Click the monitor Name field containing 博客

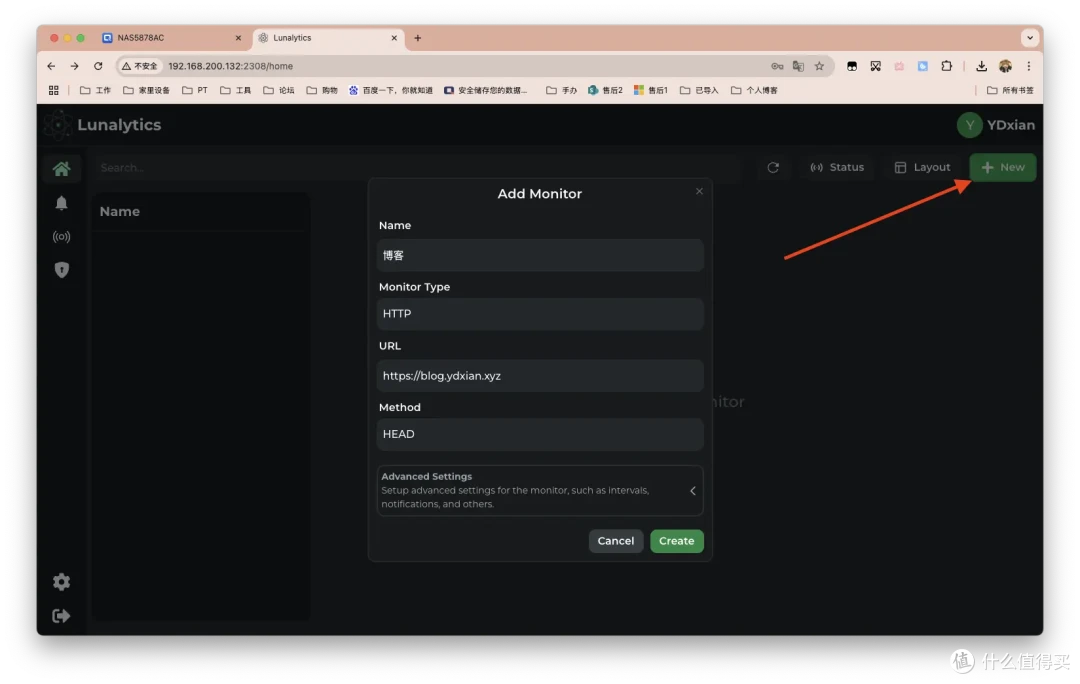click(x=540, y=256)
